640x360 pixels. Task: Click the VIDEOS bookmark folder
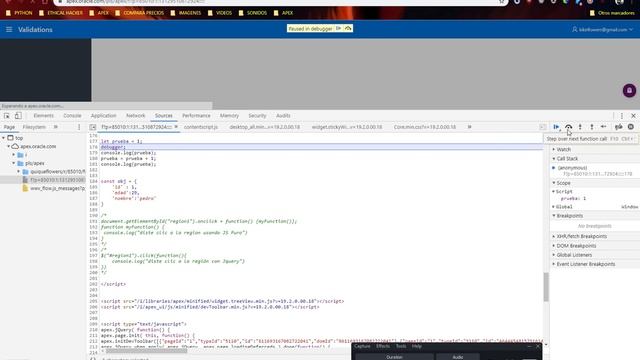(220, 13)
